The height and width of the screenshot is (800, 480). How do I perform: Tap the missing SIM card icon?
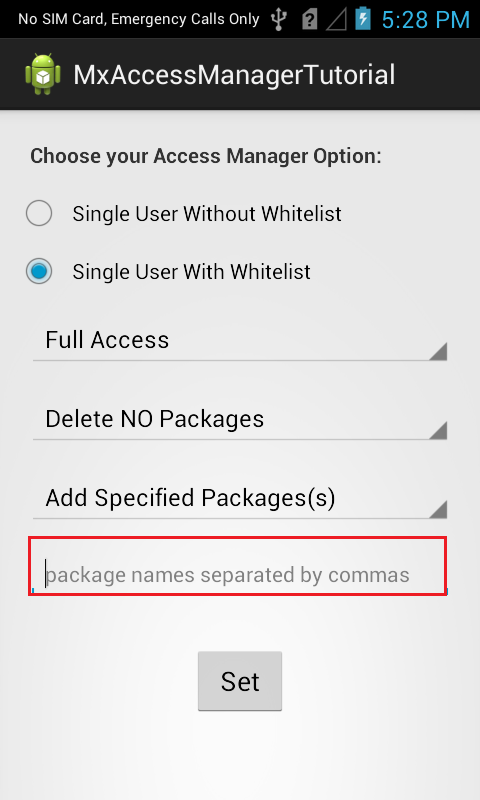point(310,19)
